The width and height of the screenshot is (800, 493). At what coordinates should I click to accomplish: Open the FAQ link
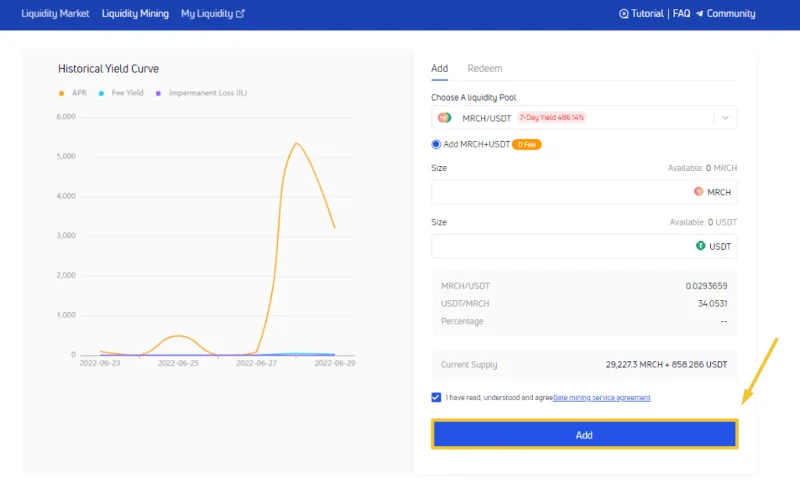coord(681,14)
